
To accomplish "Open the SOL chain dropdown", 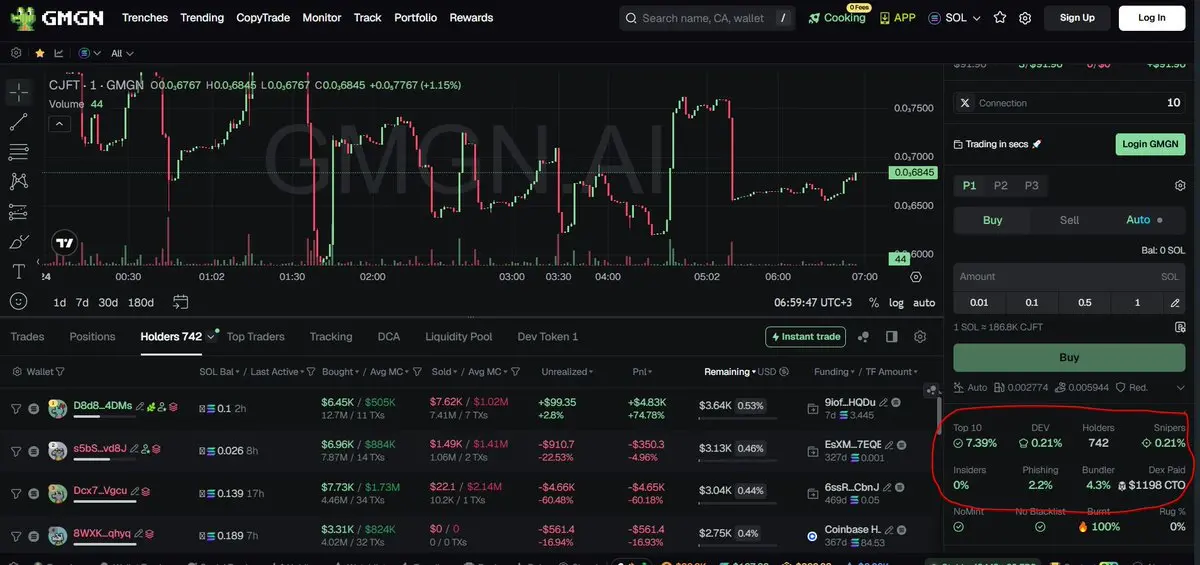I will click(x=955, y=18).
